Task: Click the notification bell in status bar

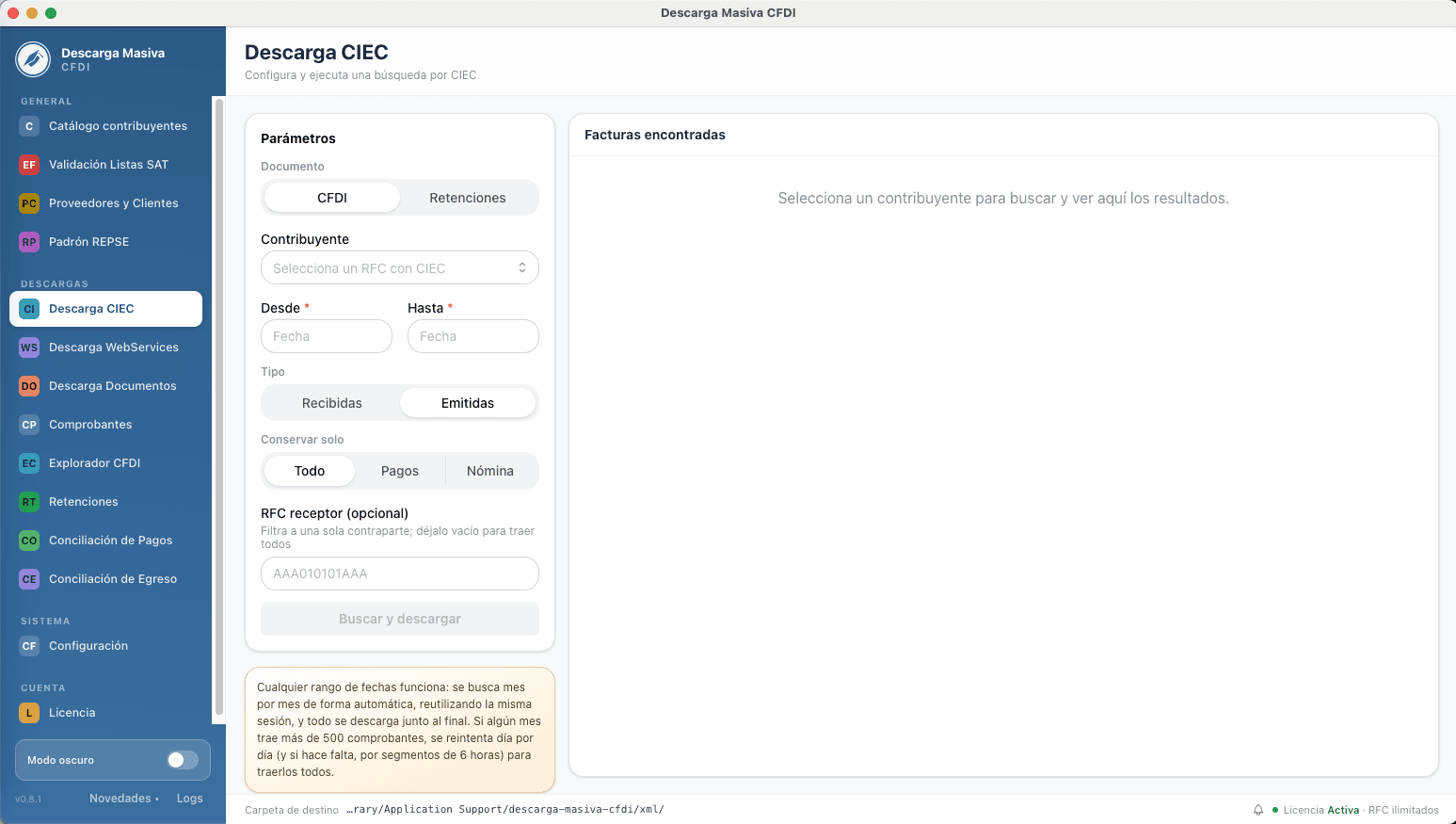Action: (x=1258, y=810)
